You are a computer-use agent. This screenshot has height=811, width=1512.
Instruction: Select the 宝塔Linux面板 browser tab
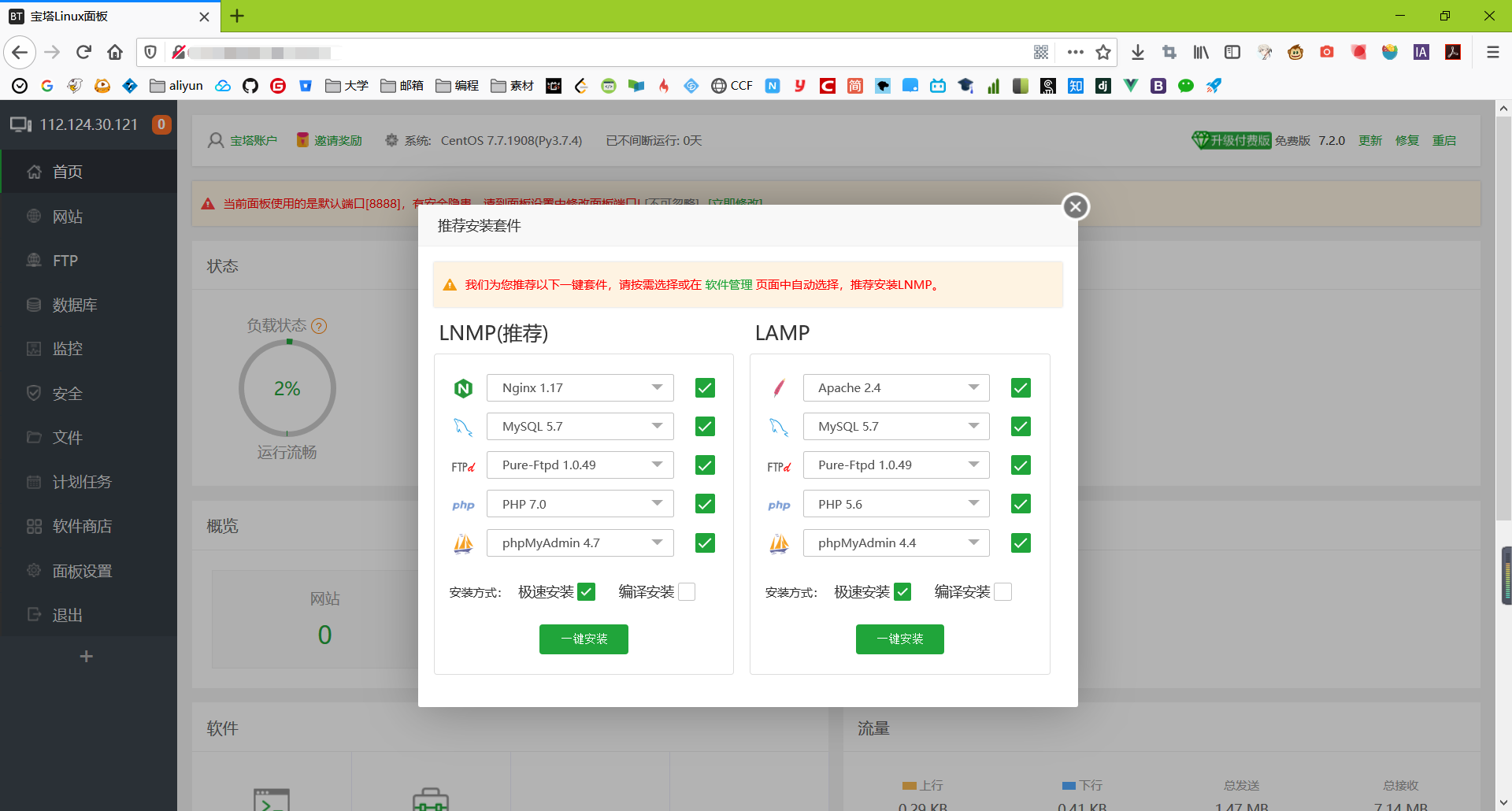(110, 17)
